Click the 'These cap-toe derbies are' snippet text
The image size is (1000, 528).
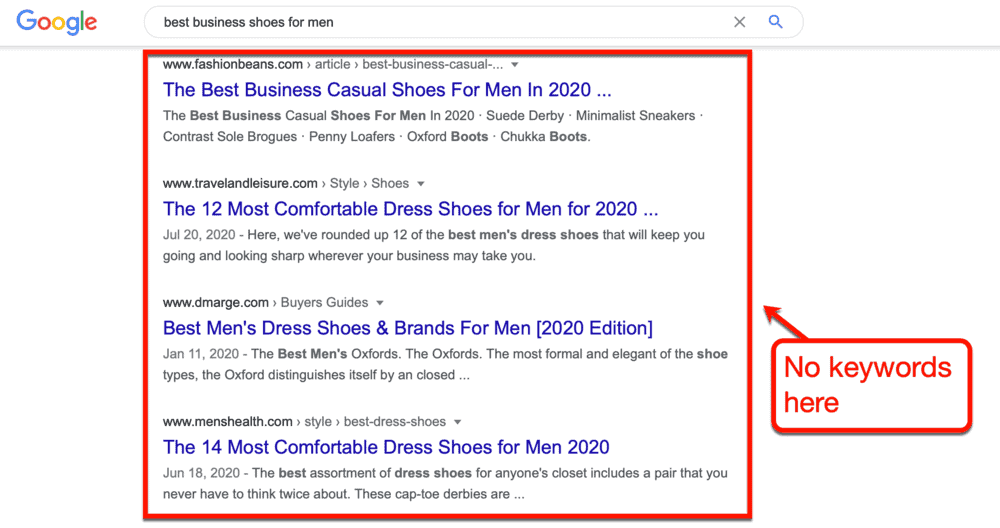pos(432,495)
